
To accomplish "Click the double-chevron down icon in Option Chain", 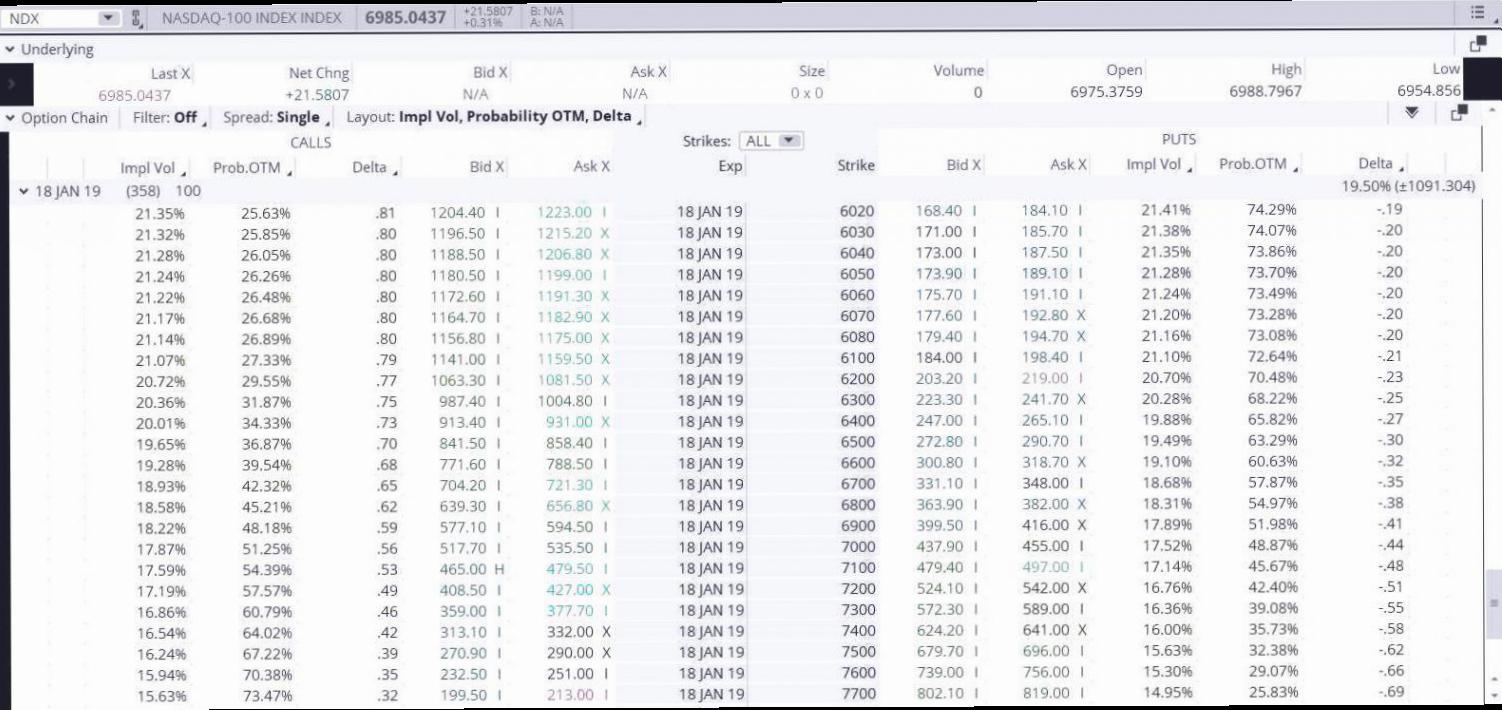I will 1412,113.
